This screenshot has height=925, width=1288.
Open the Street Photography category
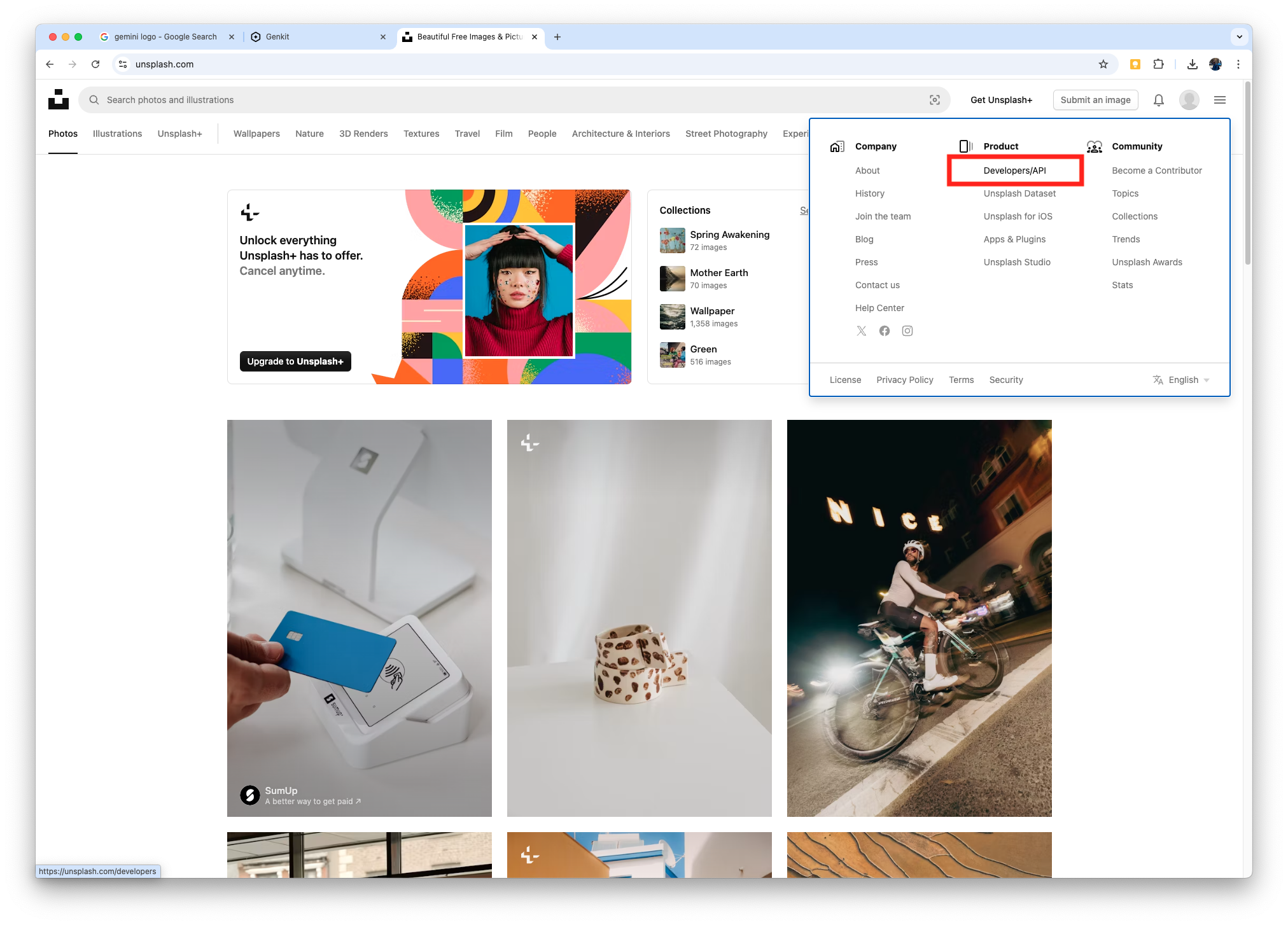click(726, 134)
